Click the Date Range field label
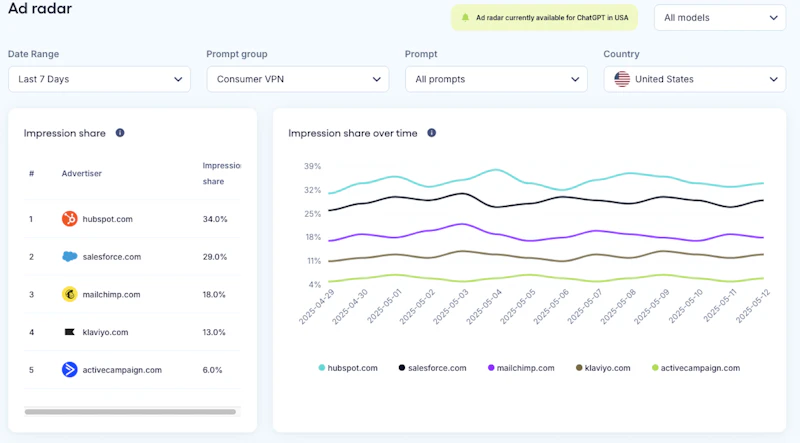 coord(33,54)
